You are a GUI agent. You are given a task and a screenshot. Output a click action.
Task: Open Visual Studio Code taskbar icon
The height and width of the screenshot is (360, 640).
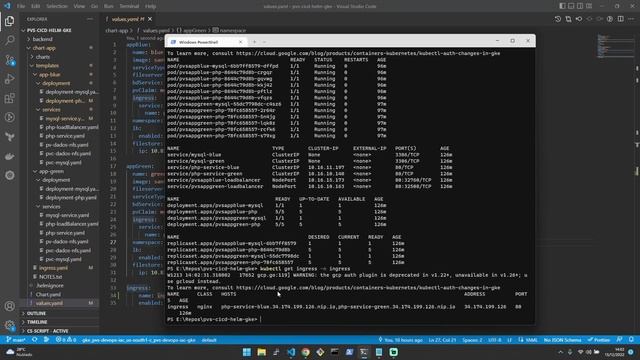291,352
